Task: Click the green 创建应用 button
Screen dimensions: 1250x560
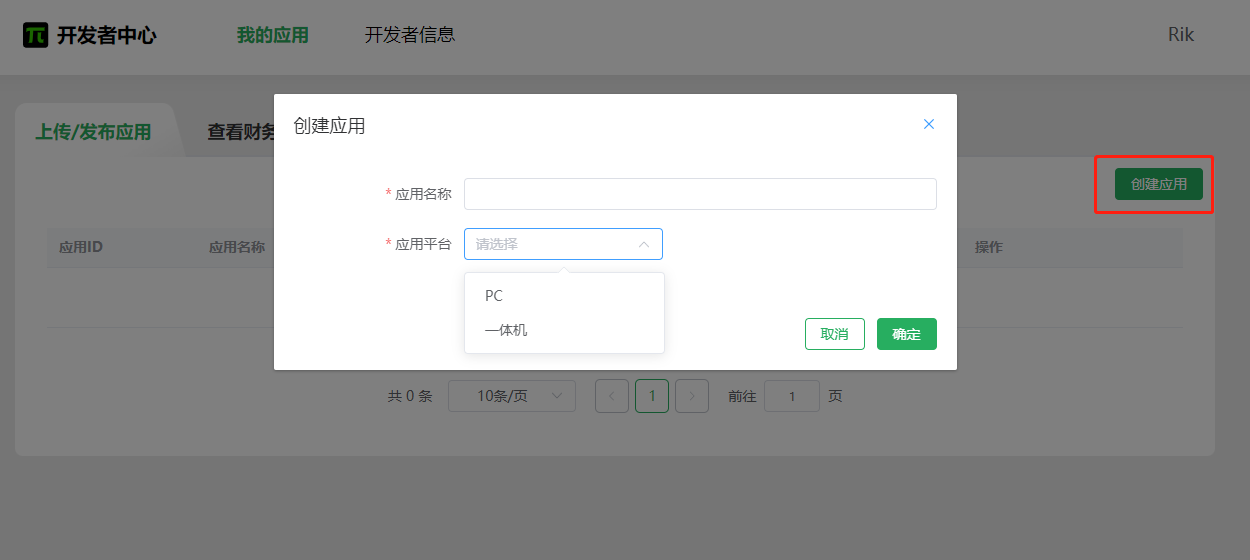Action: point(1159,184)
